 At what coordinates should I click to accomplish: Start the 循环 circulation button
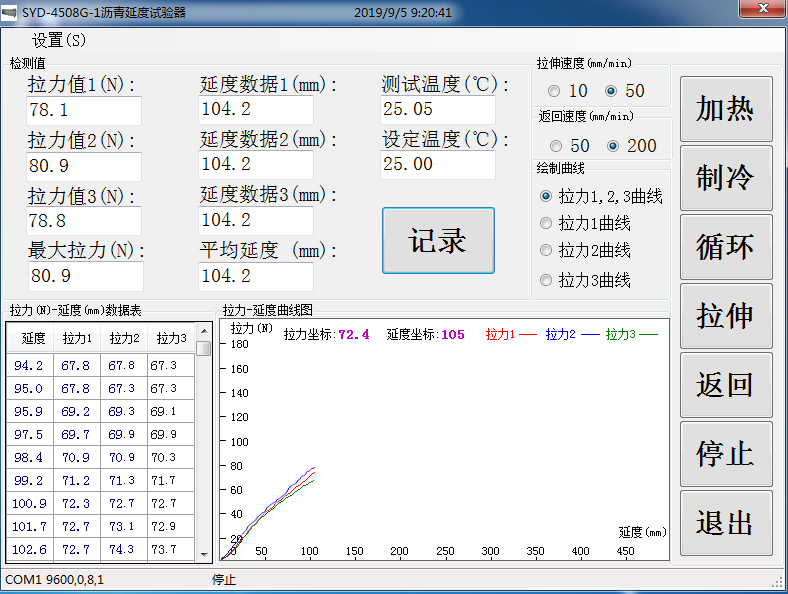pyautogui.click(x=726, y=247)
